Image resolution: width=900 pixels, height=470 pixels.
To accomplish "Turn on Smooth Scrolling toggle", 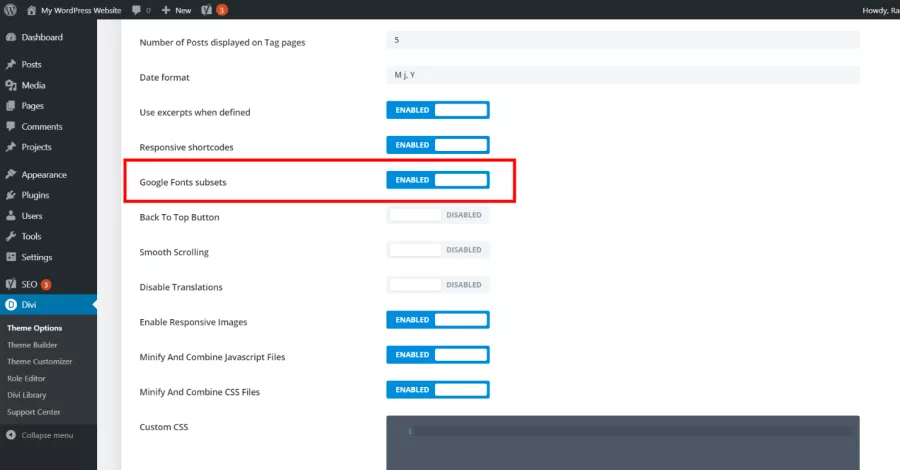I will pos(437,250).
